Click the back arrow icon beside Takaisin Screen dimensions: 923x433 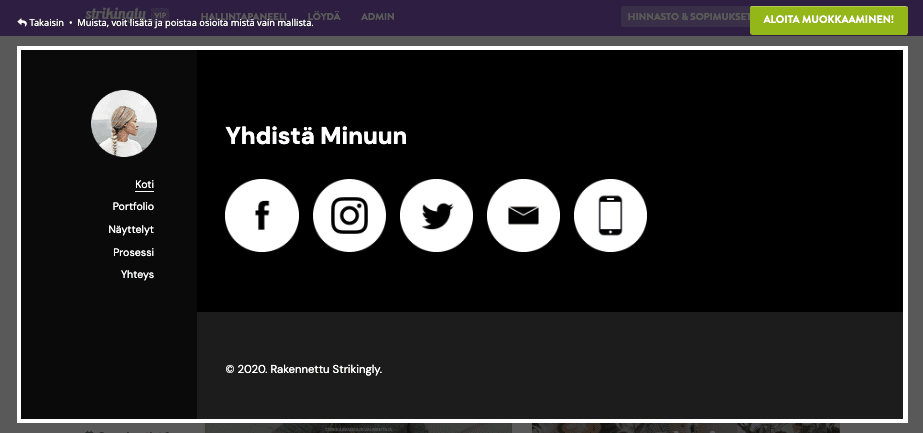pos(22,23)
